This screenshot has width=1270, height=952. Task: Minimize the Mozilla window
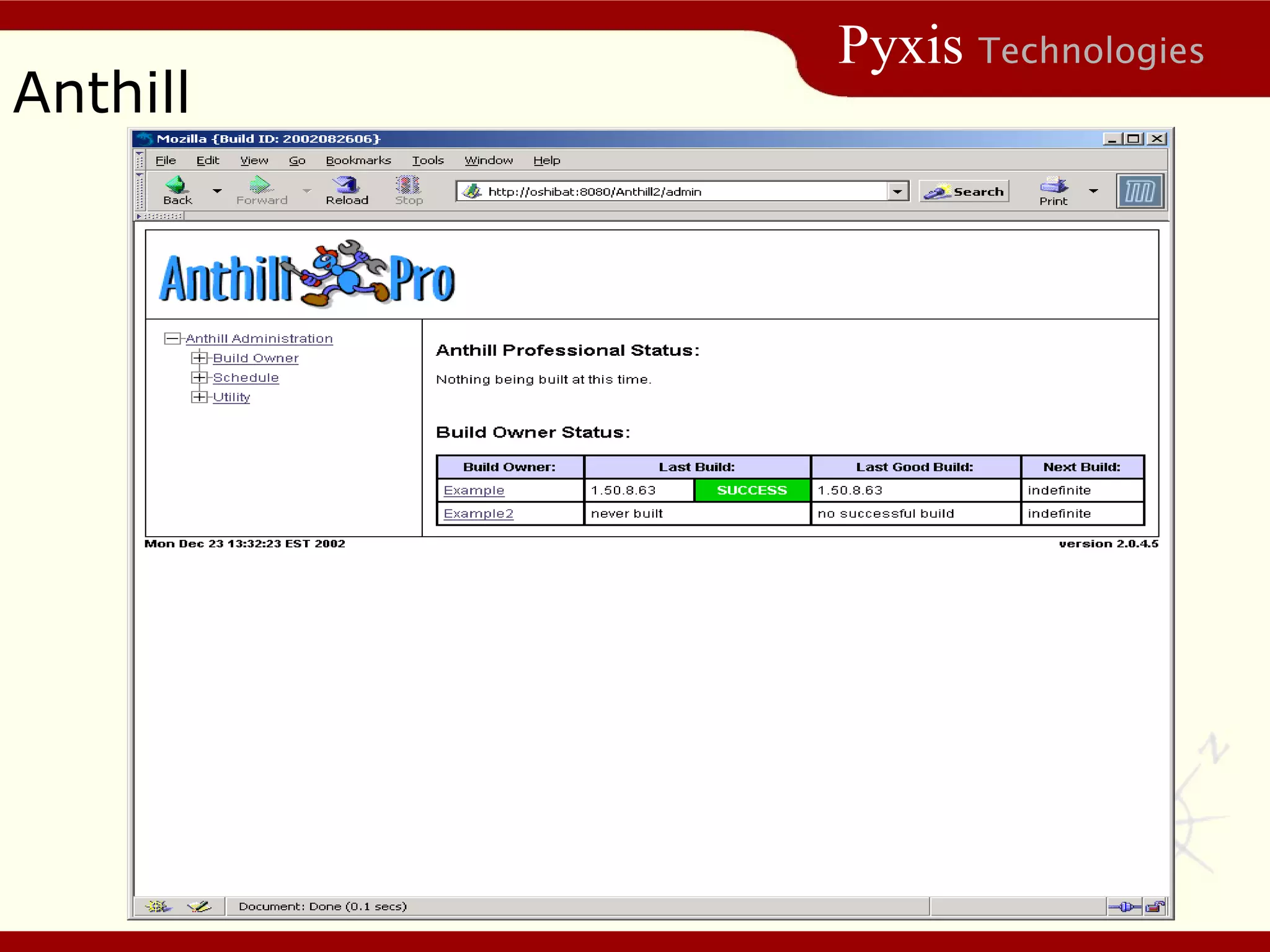[1112, 139]
